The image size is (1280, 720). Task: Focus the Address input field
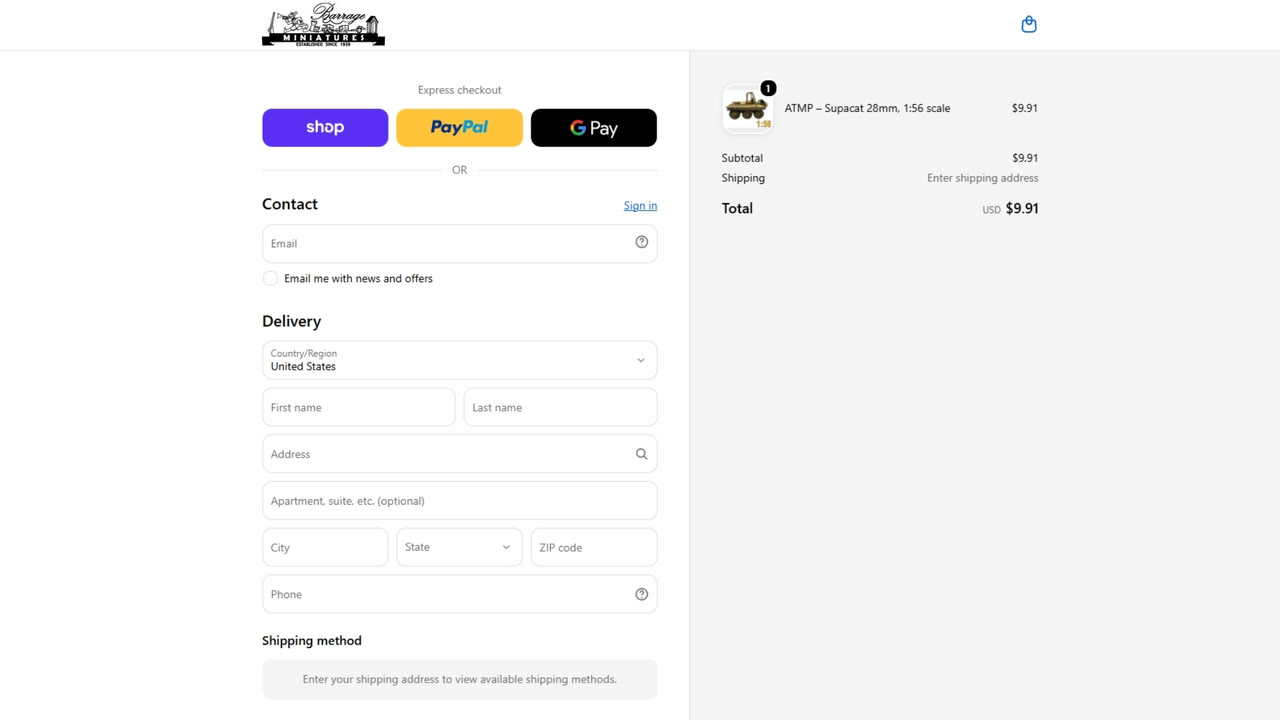pos(459,454)
